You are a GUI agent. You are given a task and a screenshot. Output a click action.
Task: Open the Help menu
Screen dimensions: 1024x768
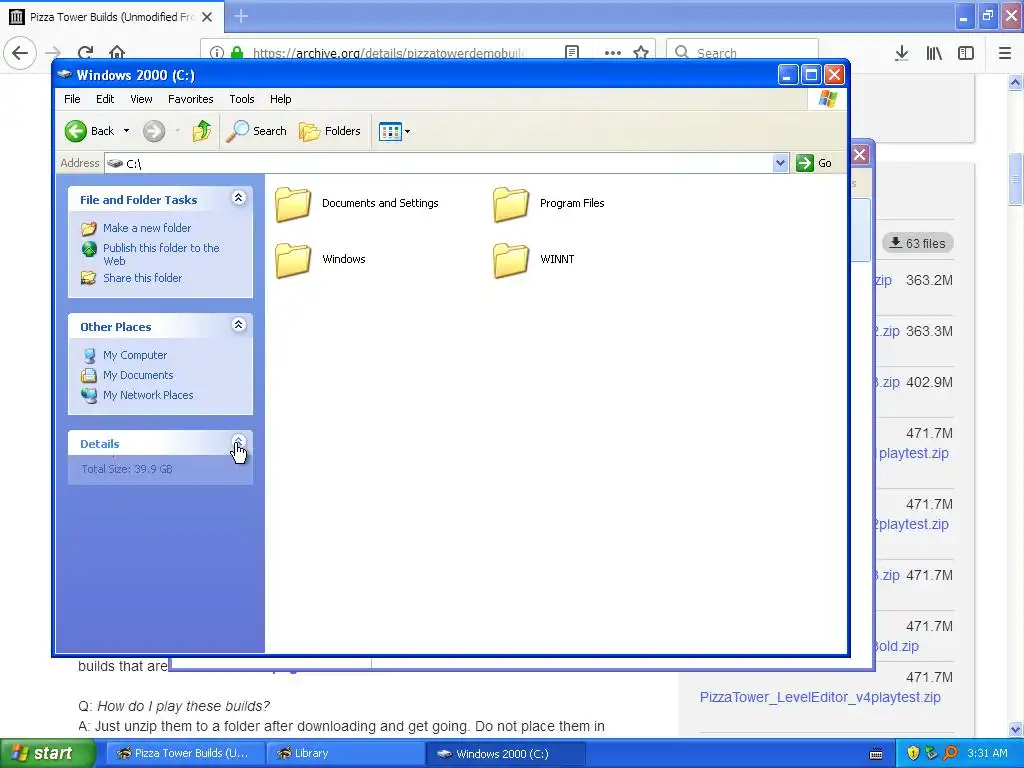pyautogui.click(x=281, y=99)
